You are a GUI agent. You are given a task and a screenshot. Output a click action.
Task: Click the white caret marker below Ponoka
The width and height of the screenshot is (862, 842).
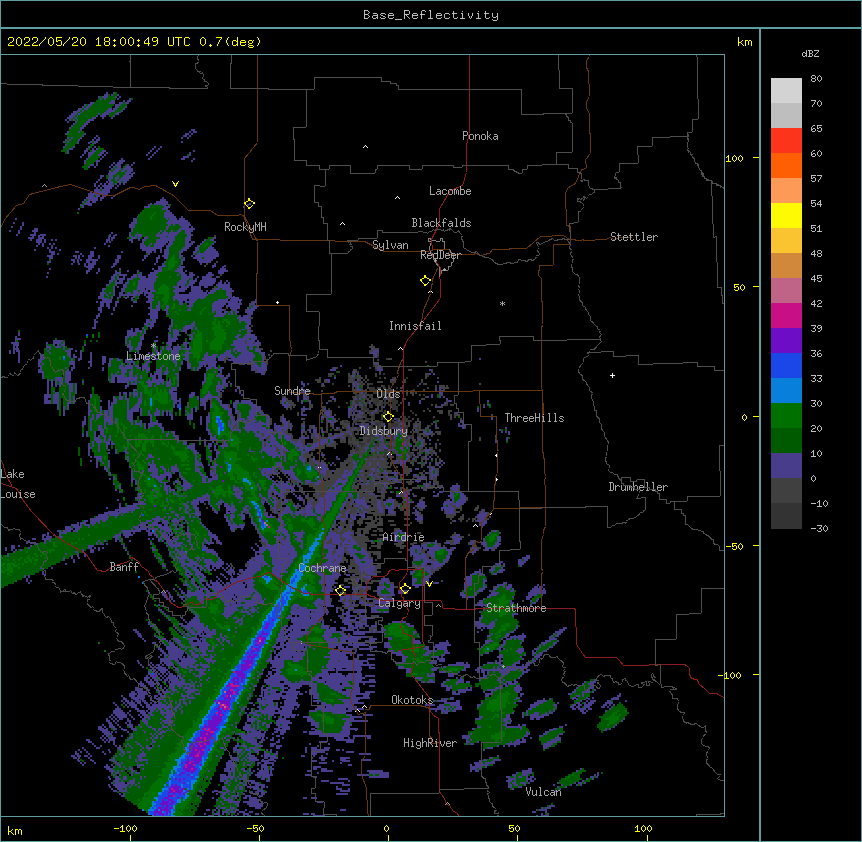click(x=365, y=147)
